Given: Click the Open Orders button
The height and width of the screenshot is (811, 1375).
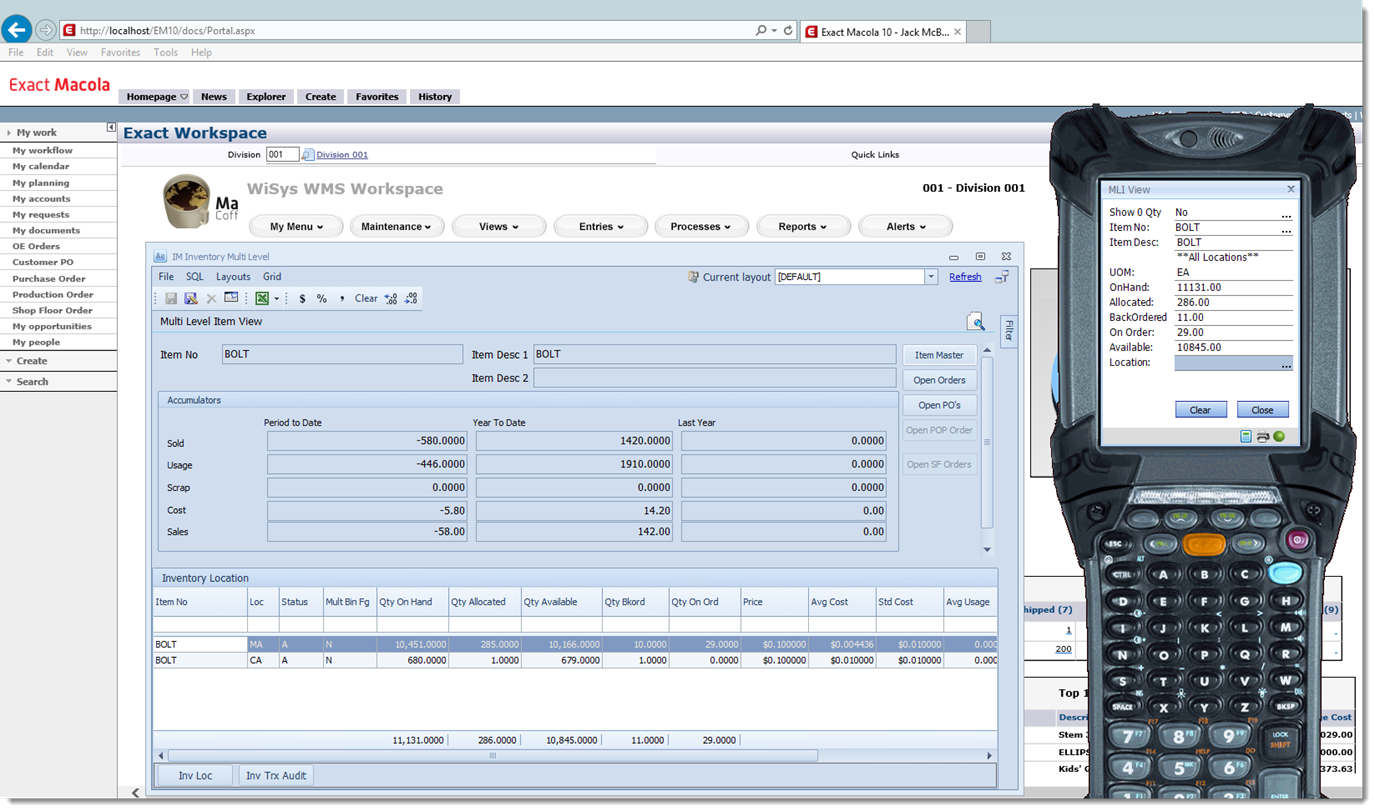Looking at the screenshot, I should 939,380.
